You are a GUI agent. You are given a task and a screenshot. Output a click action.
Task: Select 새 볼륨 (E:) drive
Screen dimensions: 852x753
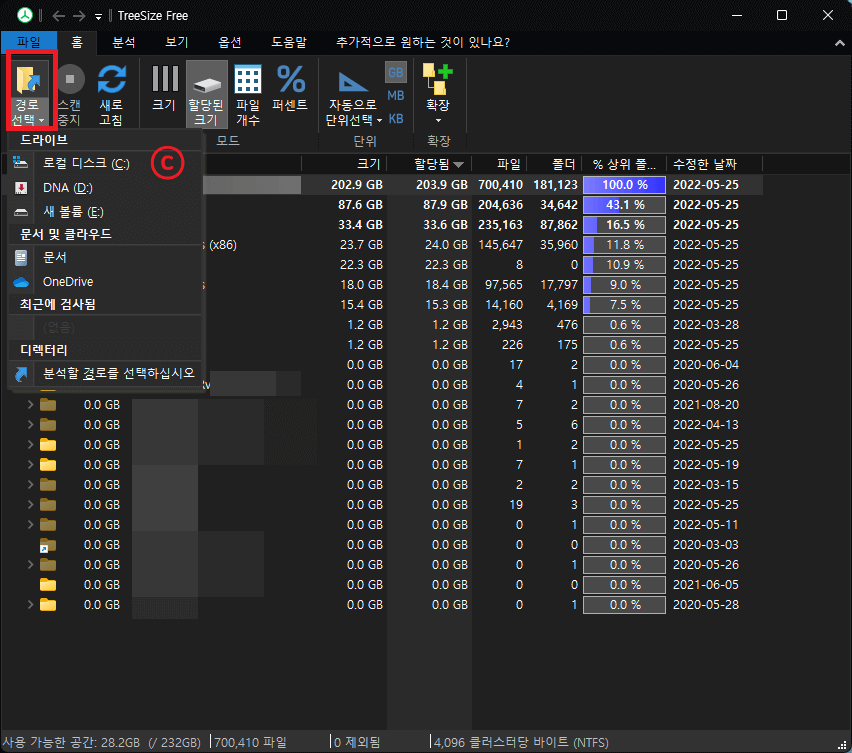click(104, 212)
